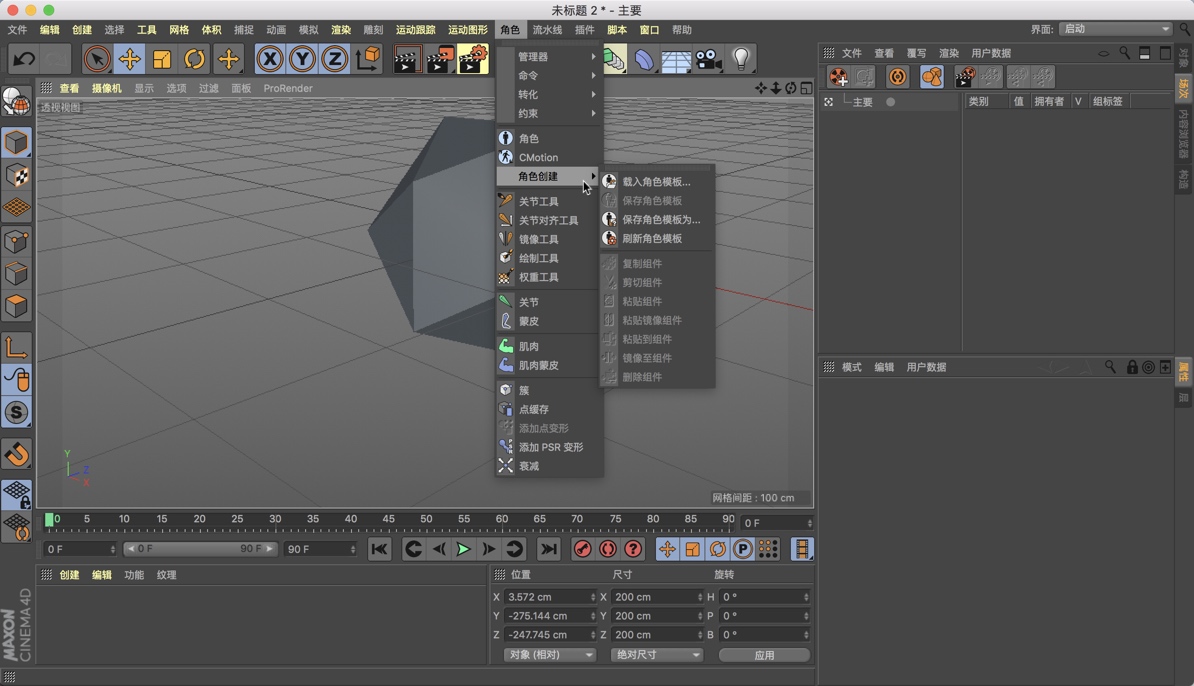Screen dimensions: 1194x686
Task: Open the 流水线 menu
Action: pos(547,30)
